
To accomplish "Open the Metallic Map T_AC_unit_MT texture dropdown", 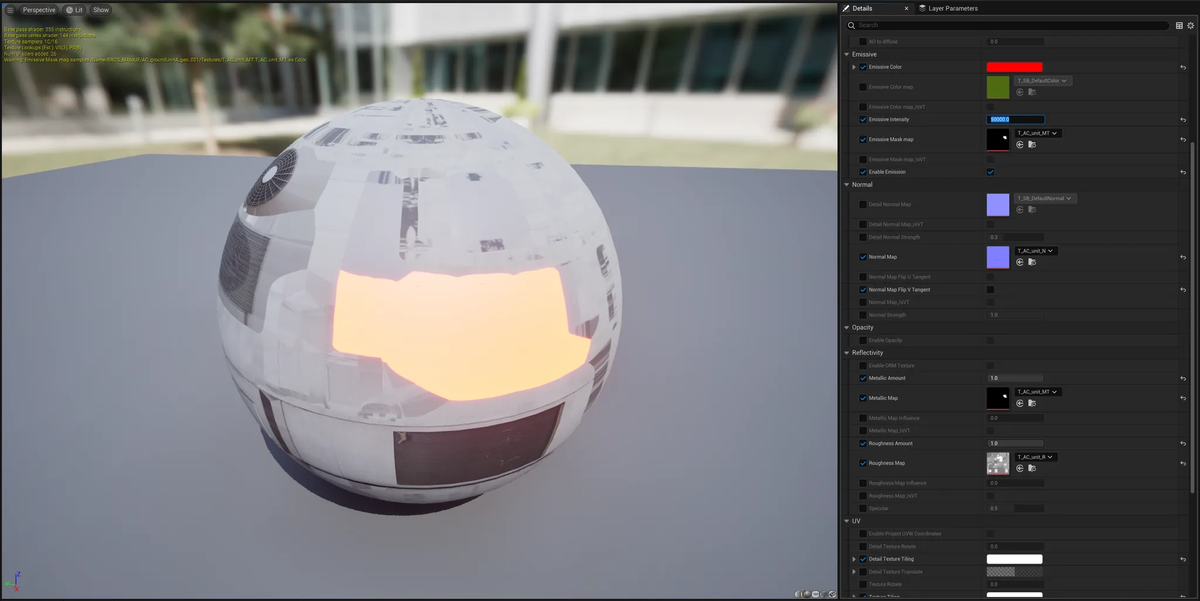I will (x=1037, y=392).
